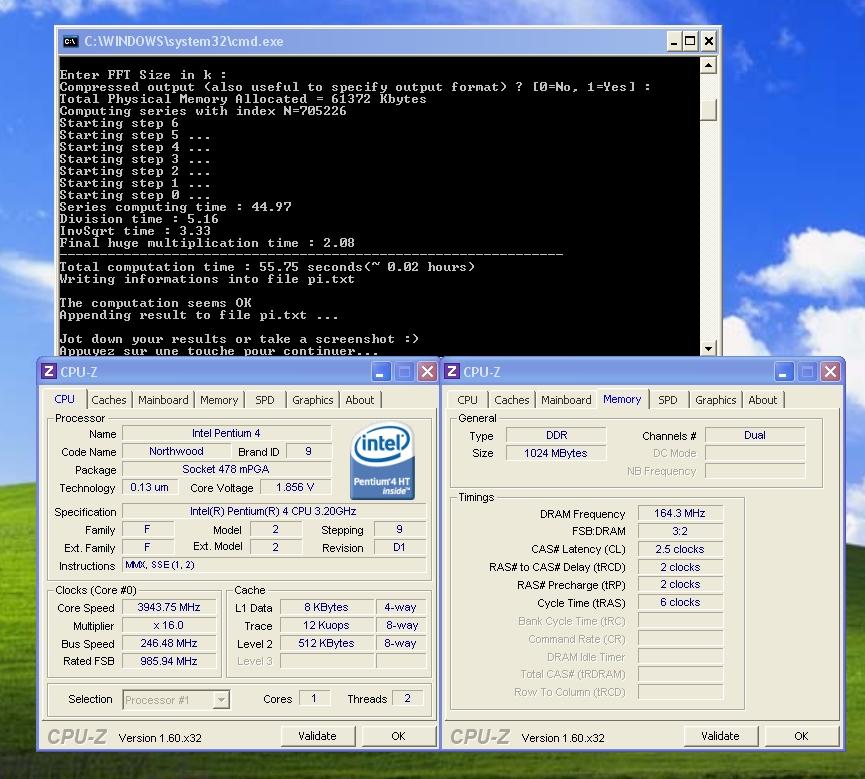The width and height of the screenshot is (865, 779).
Task: Open the Graphics tab in right CPU-Z
Action: [716, 400]
